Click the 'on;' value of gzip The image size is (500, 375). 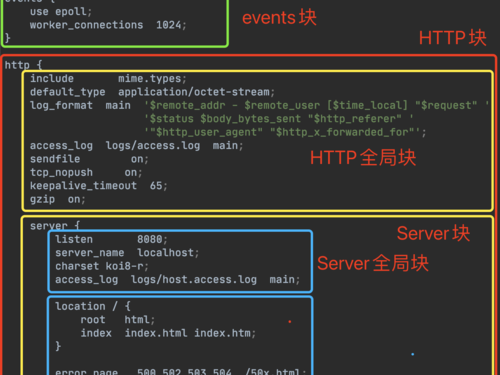(77, 199)
